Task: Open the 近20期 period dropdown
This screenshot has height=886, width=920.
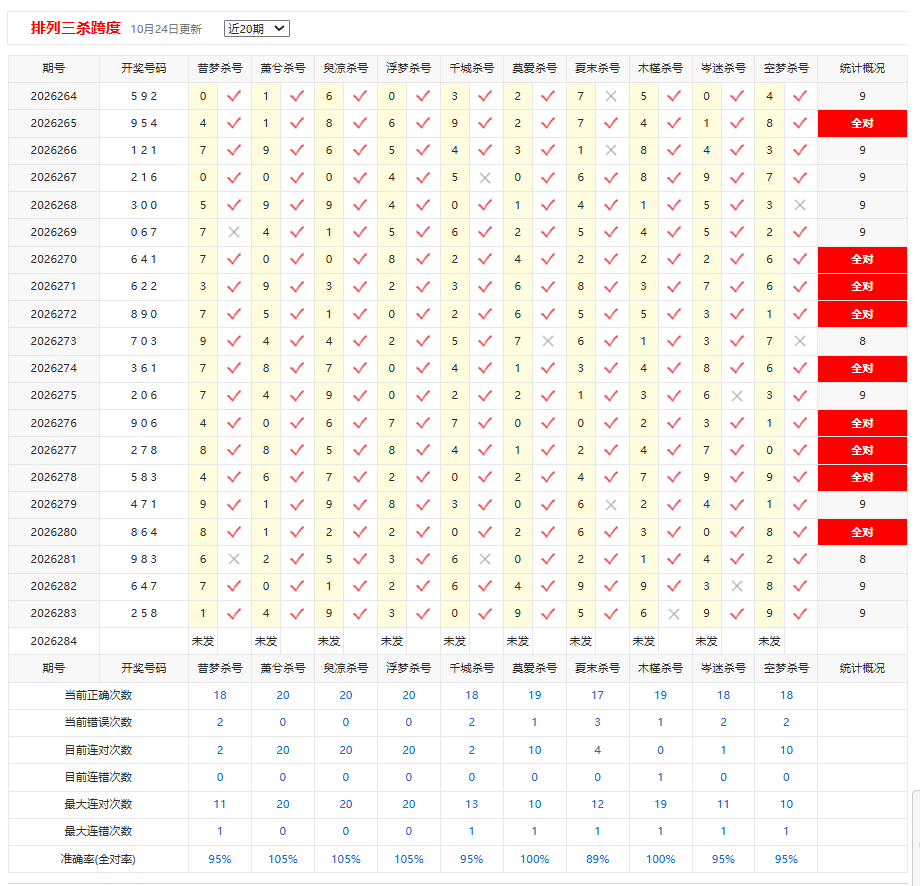Action: pyautogui.click(x=256, y=28)
